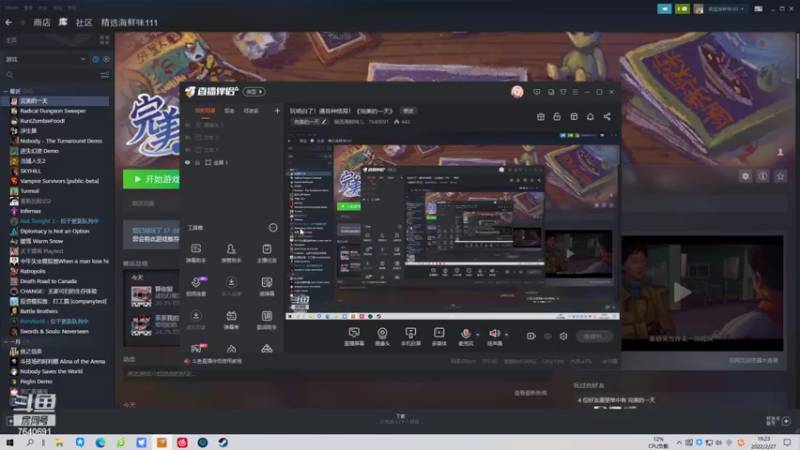The width and height of the screenshot is (800, 450).
Task: Mute the 麦克风 microphone
Action: (465, 337)
